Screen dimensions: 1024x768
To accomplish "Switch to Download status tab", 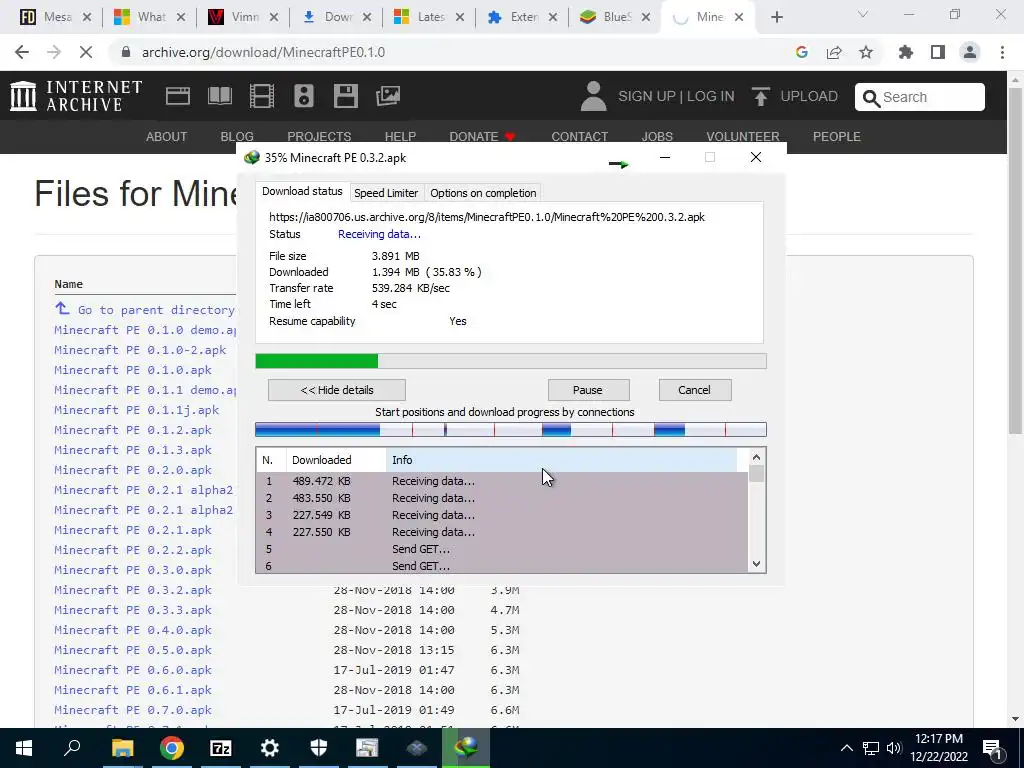I will [x=302, y=191].
